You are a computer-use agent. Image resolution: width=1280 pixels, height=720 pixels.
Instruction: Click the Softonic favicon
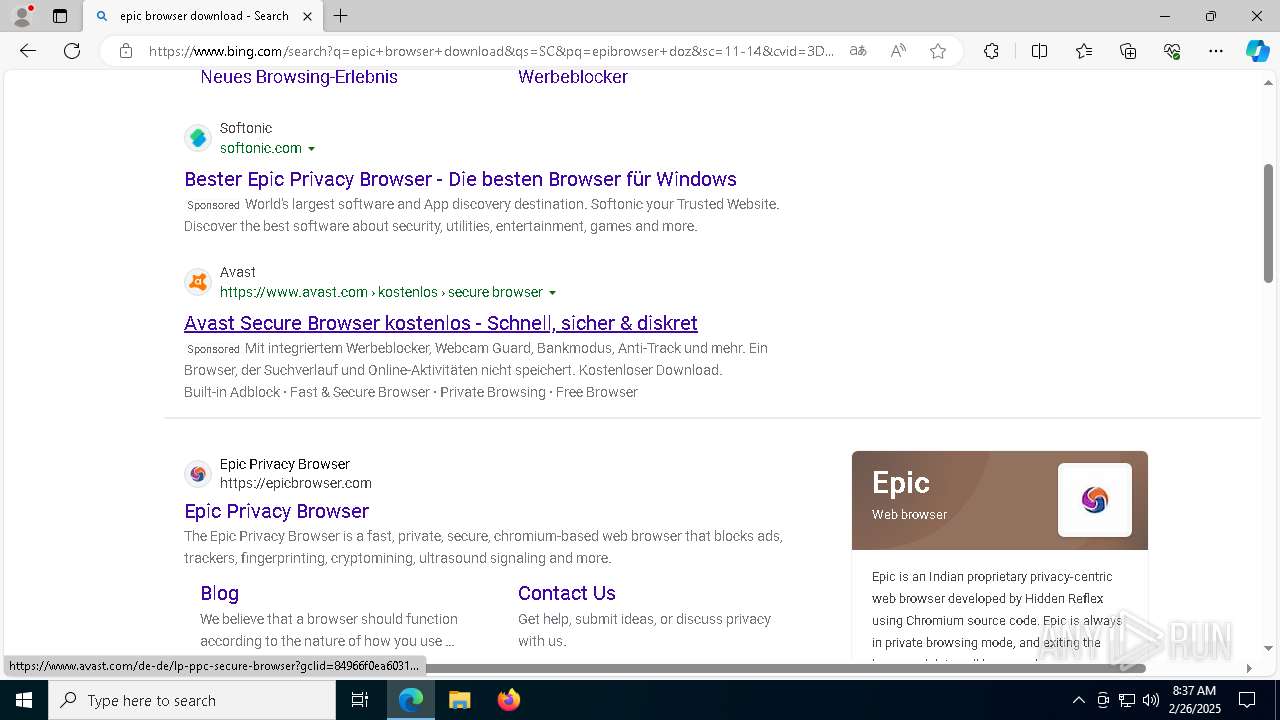point(198,138)
